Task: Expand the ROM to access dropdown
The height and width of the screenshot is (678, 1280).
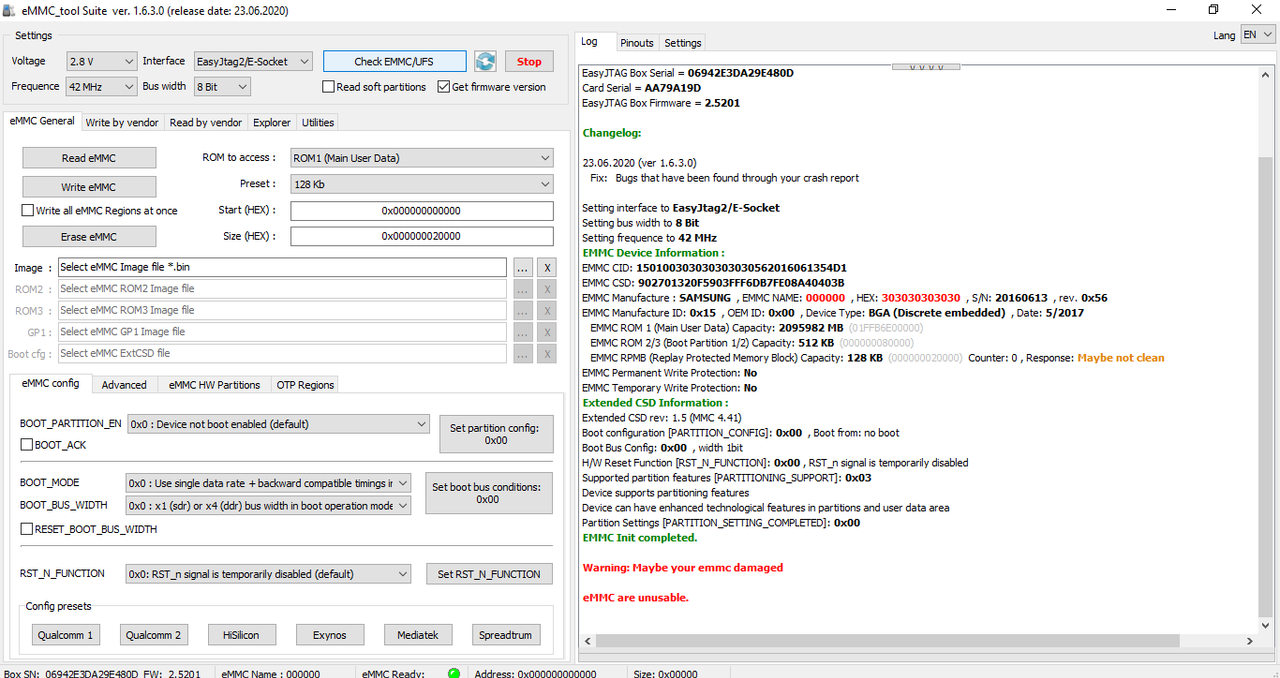Action: click(x=421, y=158)
